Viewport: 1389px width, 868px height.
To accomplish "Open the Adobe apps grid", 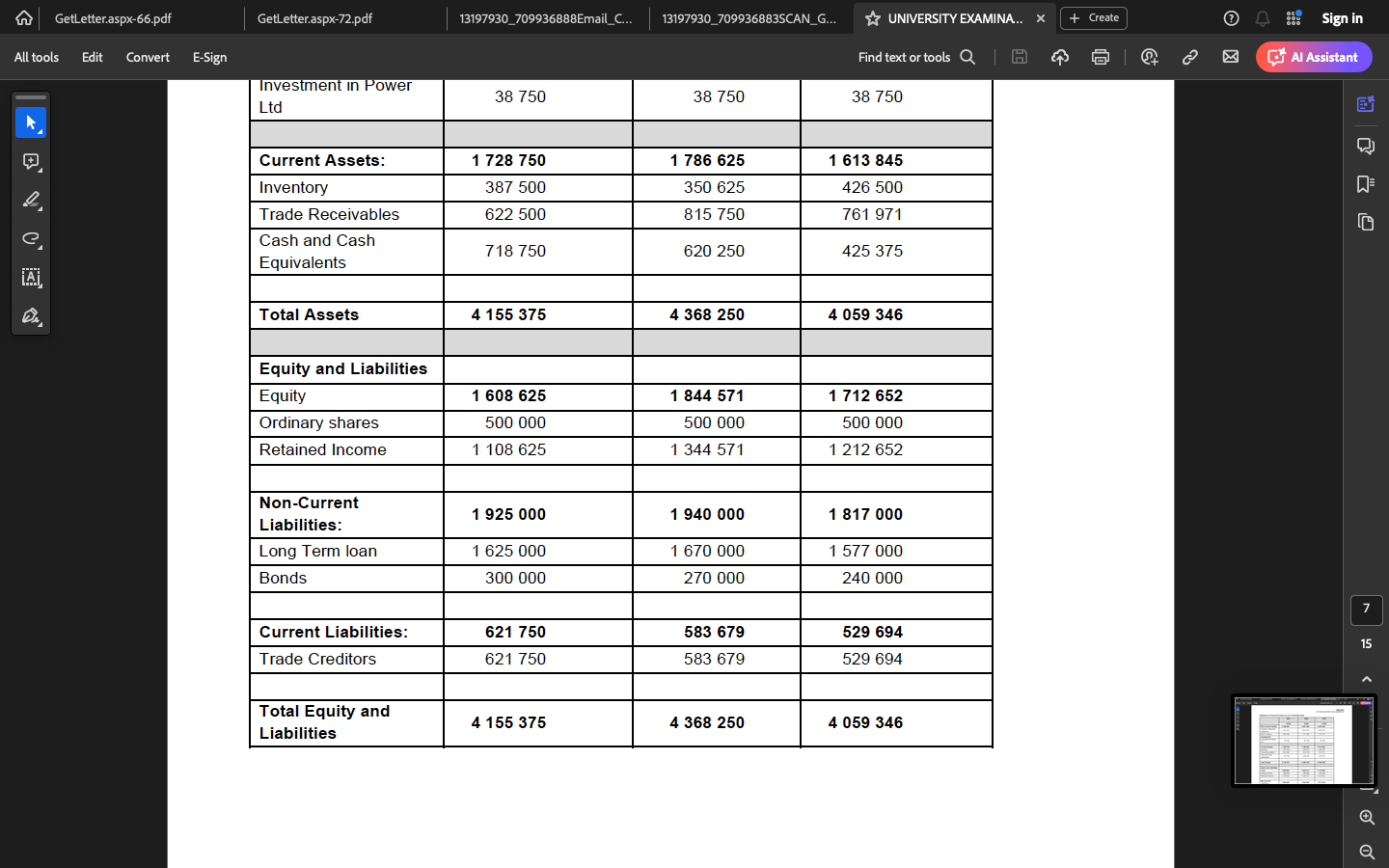I will (x=1294, y=18).
